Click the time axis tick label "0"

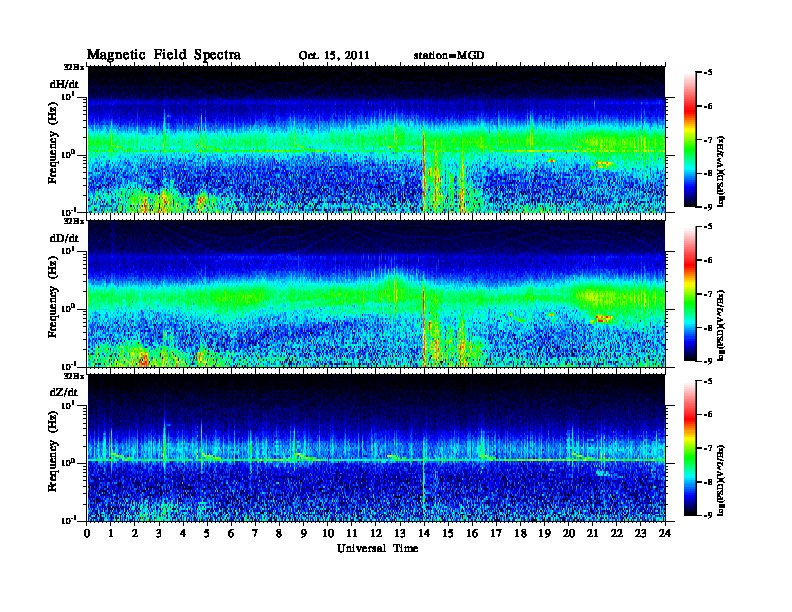pyautogui.click(x=87, y=534)
